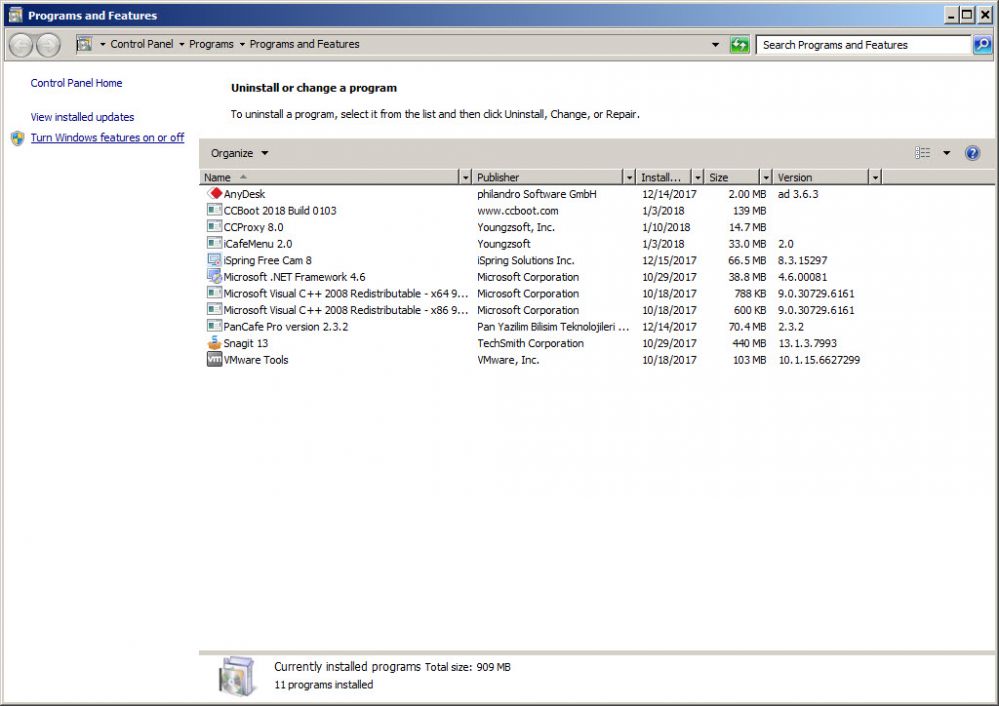
Task: Select CCBoot 2018 Build 0103 entry
Action: pyautogui.click(x=280, y=210)
